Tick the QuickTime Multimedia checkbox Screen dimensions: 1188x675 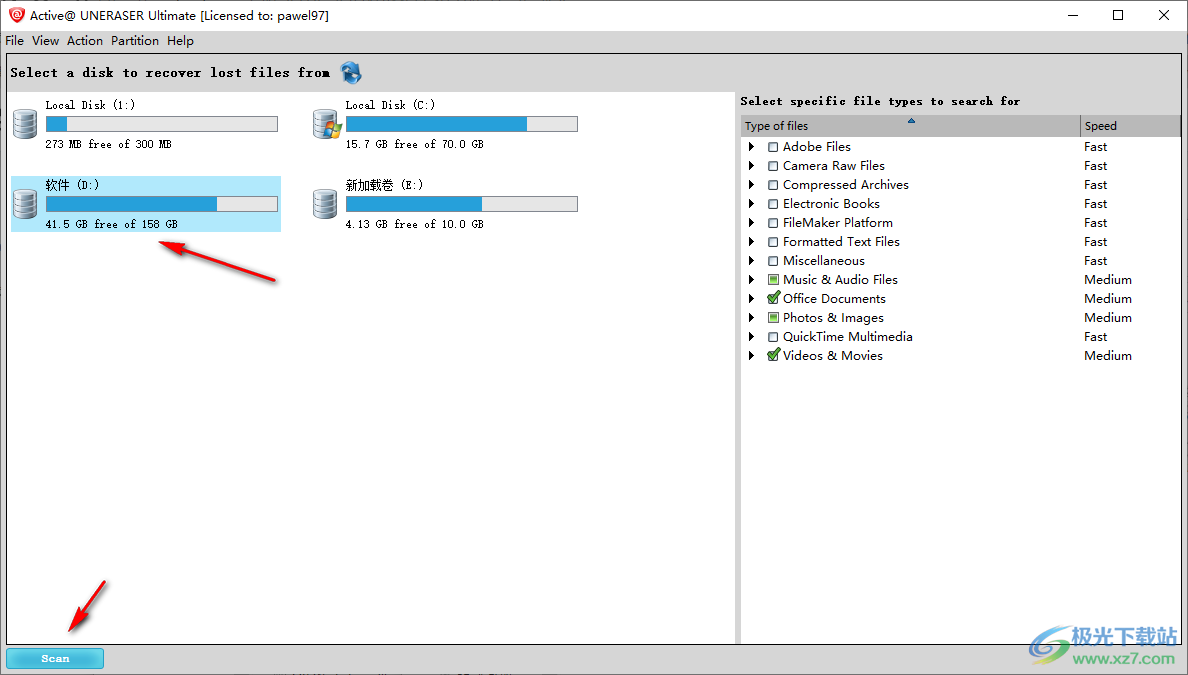[773, 336]
